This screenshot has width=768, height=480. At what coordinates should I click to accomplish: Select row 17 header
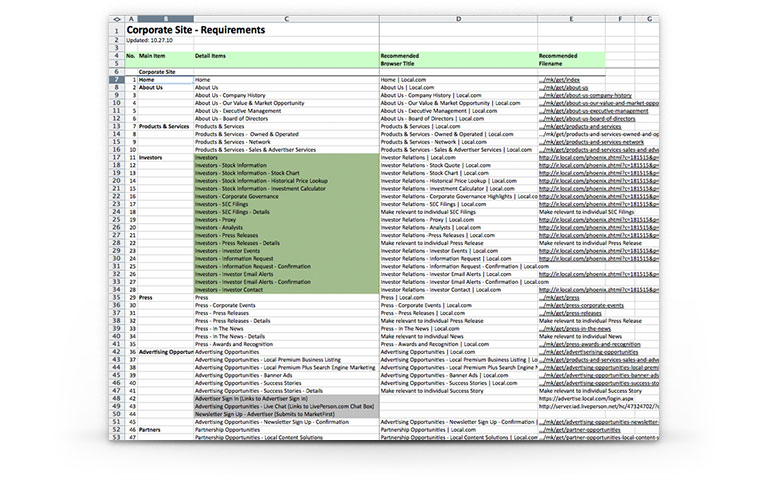point(117,158)
